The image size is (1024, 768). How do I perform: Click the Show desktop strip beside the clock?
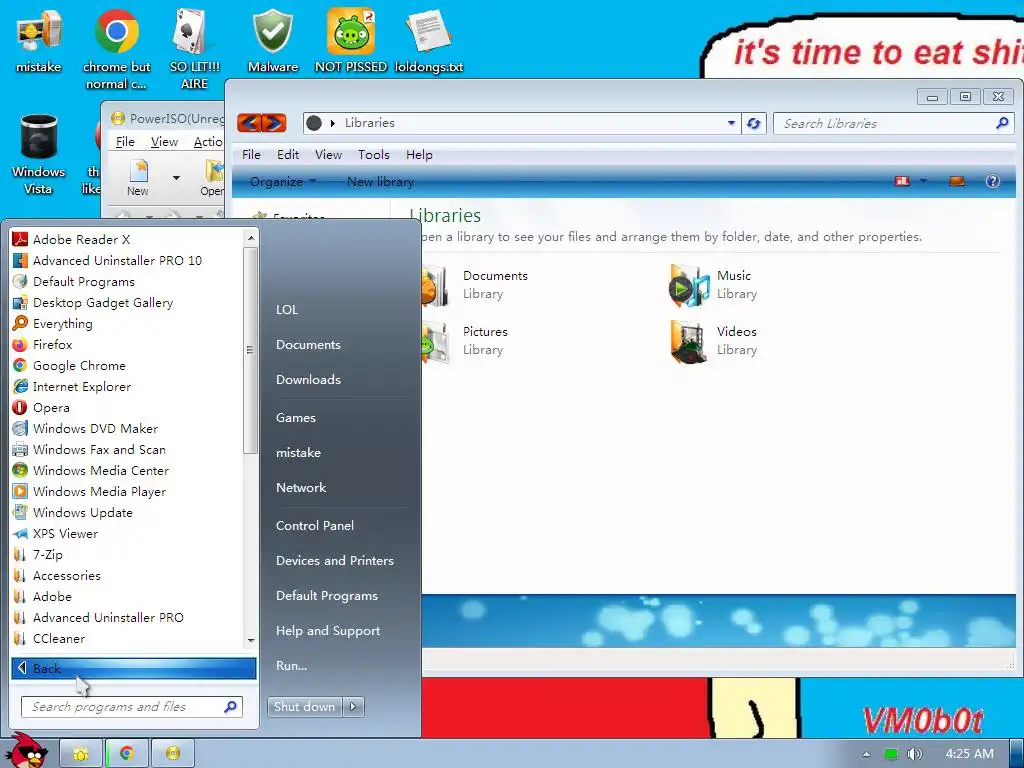pyautogui.click(x=1016, y=754)
